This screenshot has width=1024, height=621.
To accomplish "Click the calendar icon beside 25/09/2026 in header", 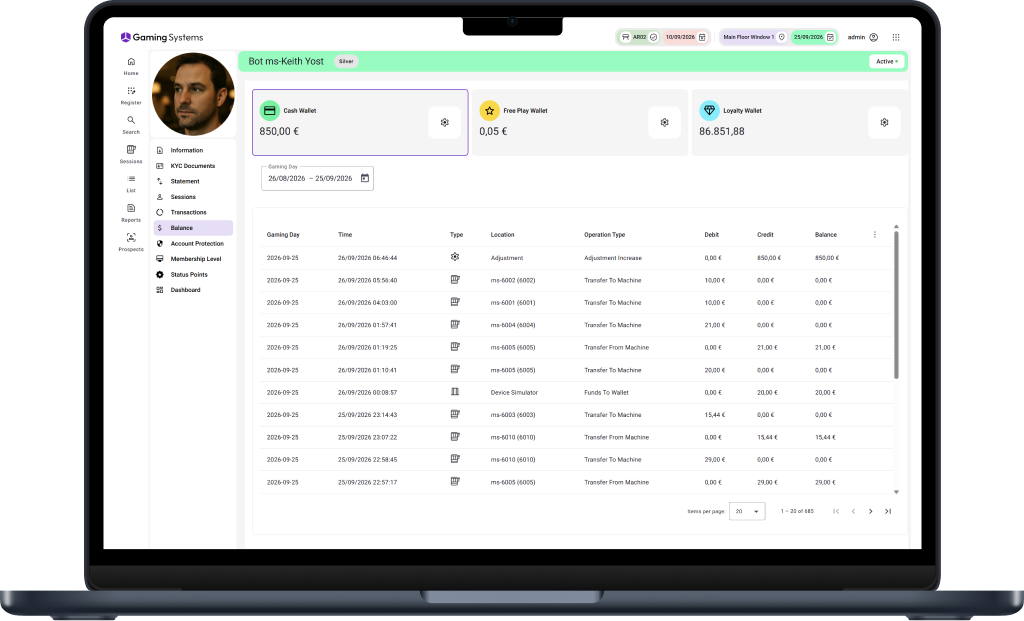I will 830,37.
